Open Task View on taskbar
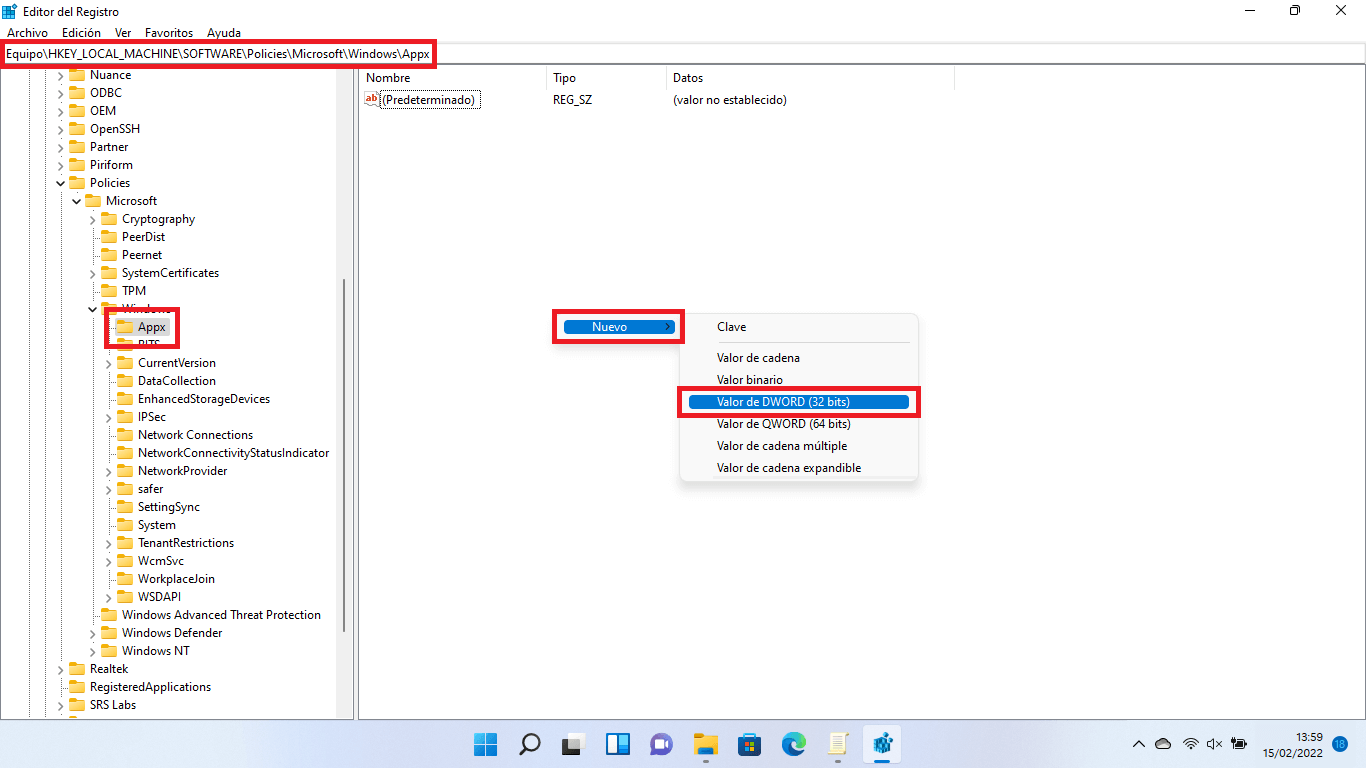The height and width of the screenshot is (769, 1367). pyautogui.click(x=573, y=744)
